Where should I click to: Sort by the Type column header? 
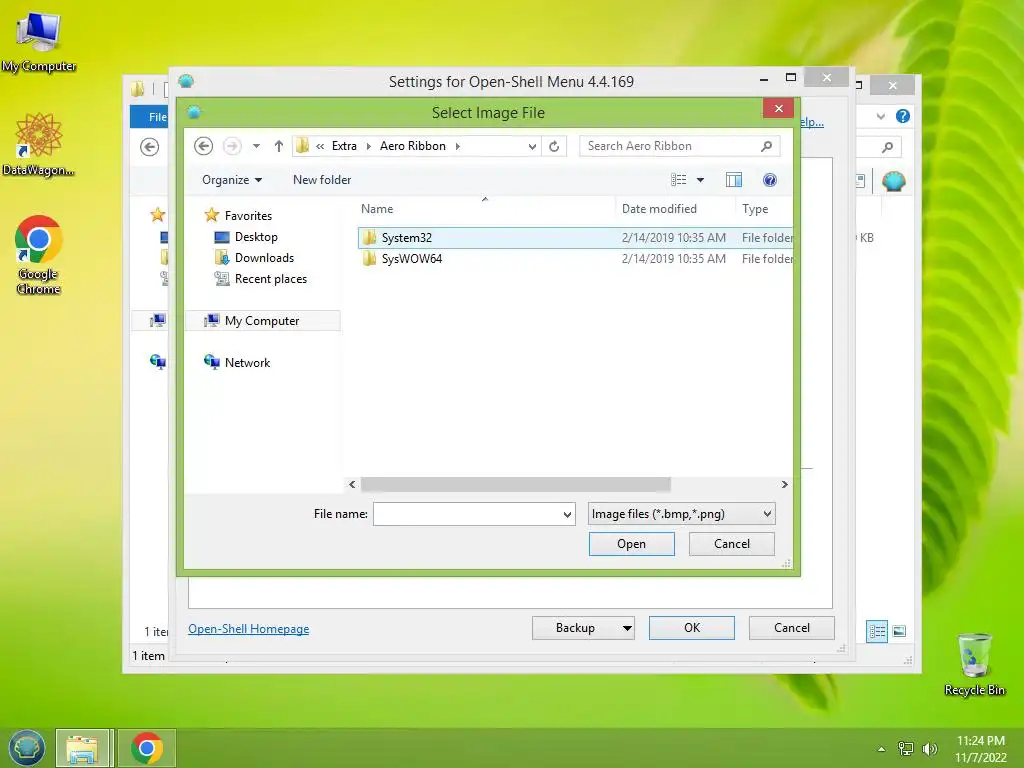(755, 209)
